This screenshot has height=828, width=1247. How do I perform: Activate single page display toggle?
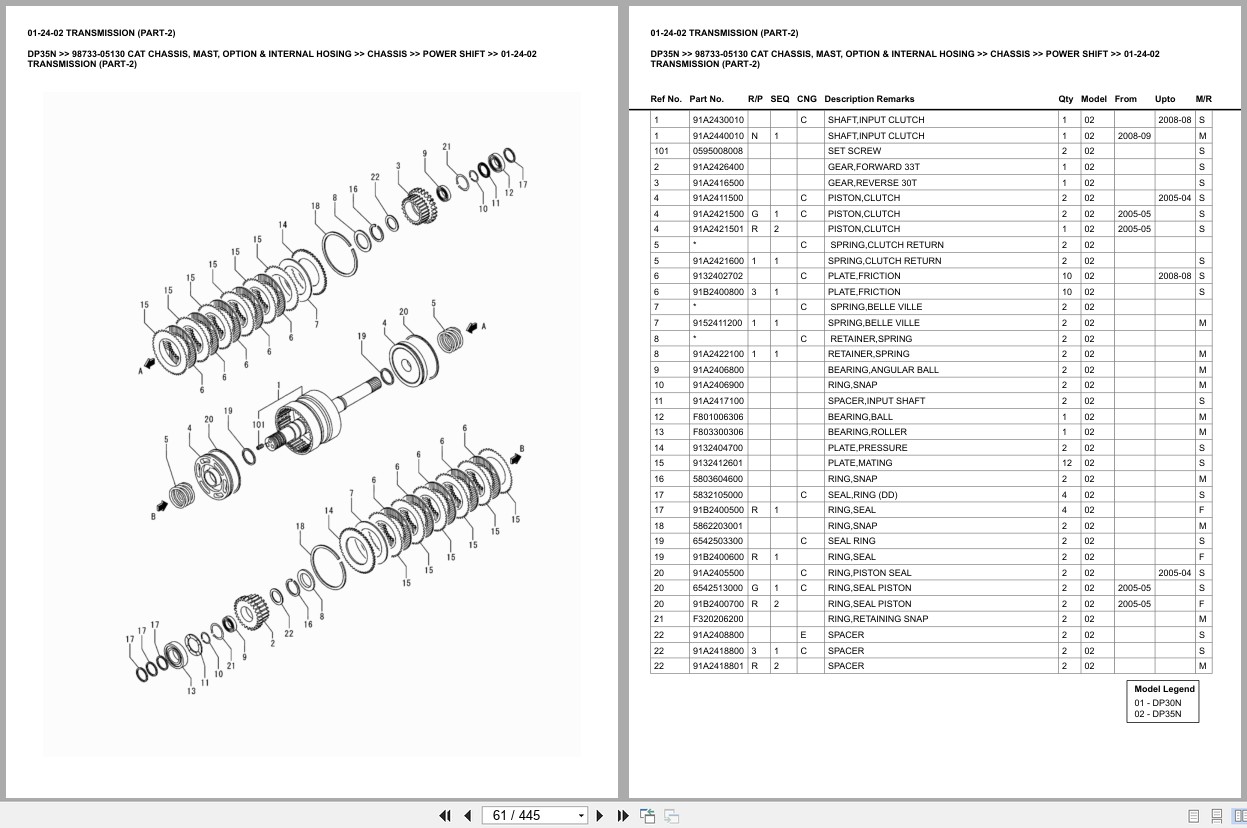(x=1193, y=815)
